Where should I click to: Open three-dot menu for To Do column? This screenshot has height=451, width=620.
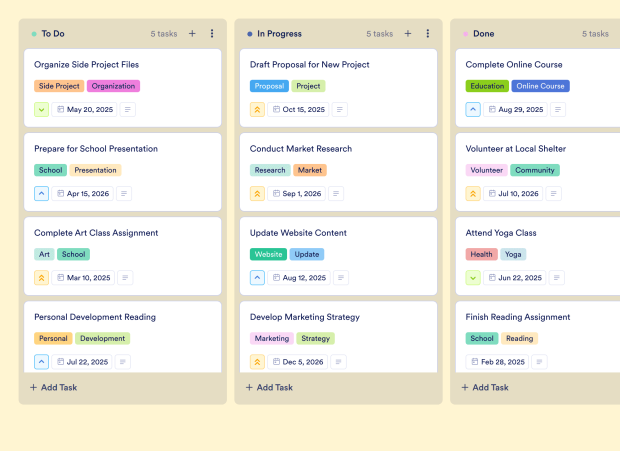212,33
